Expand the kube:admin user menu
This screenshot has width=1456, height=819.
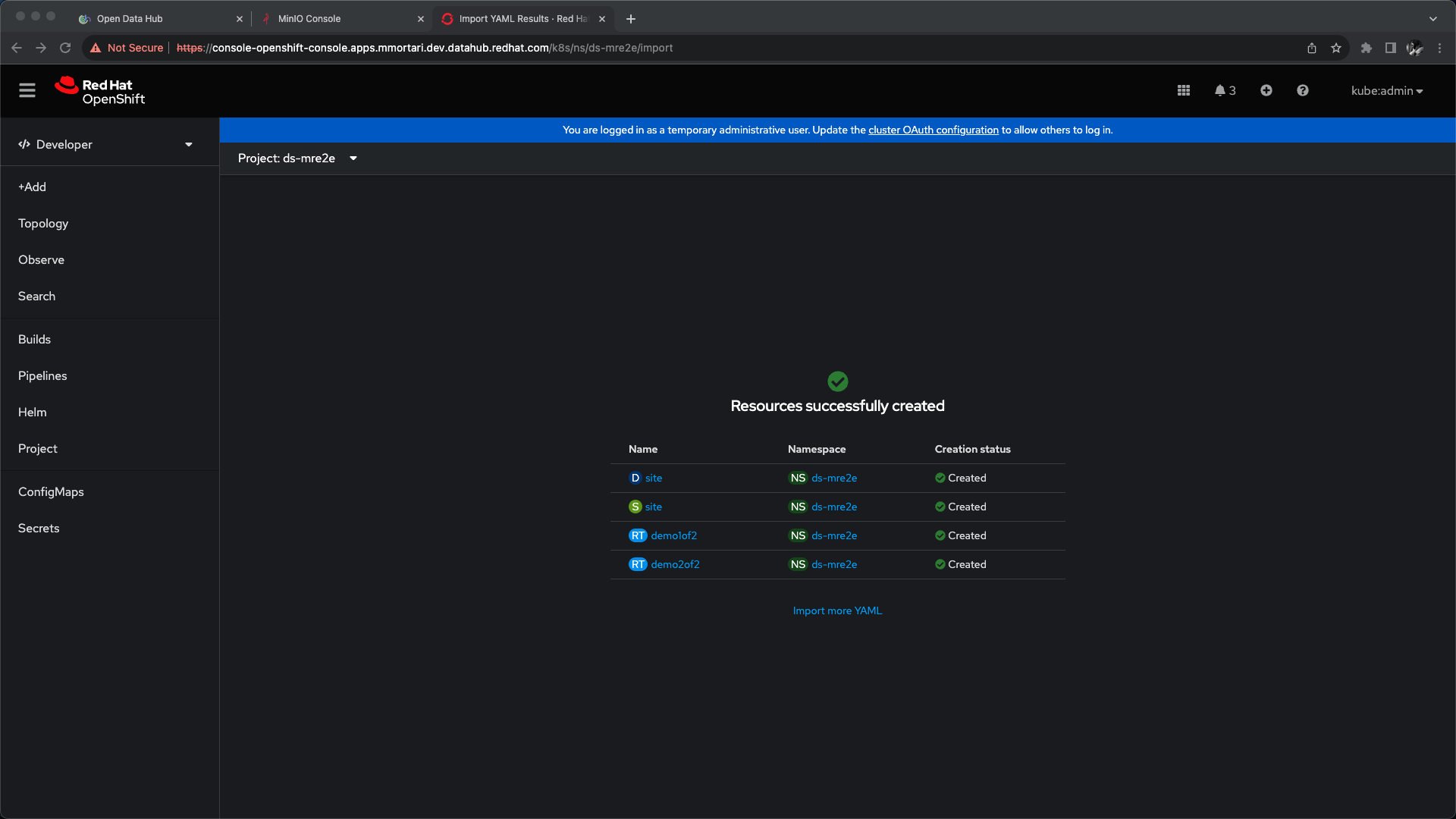coord(1386,90)
